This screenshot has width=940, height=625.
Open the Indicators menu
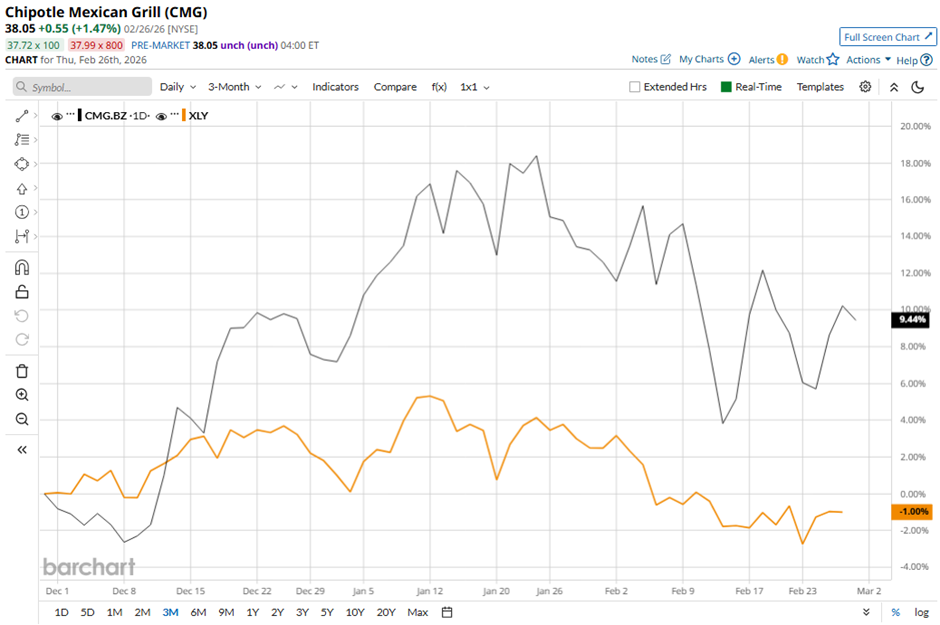tap(335, 87)
